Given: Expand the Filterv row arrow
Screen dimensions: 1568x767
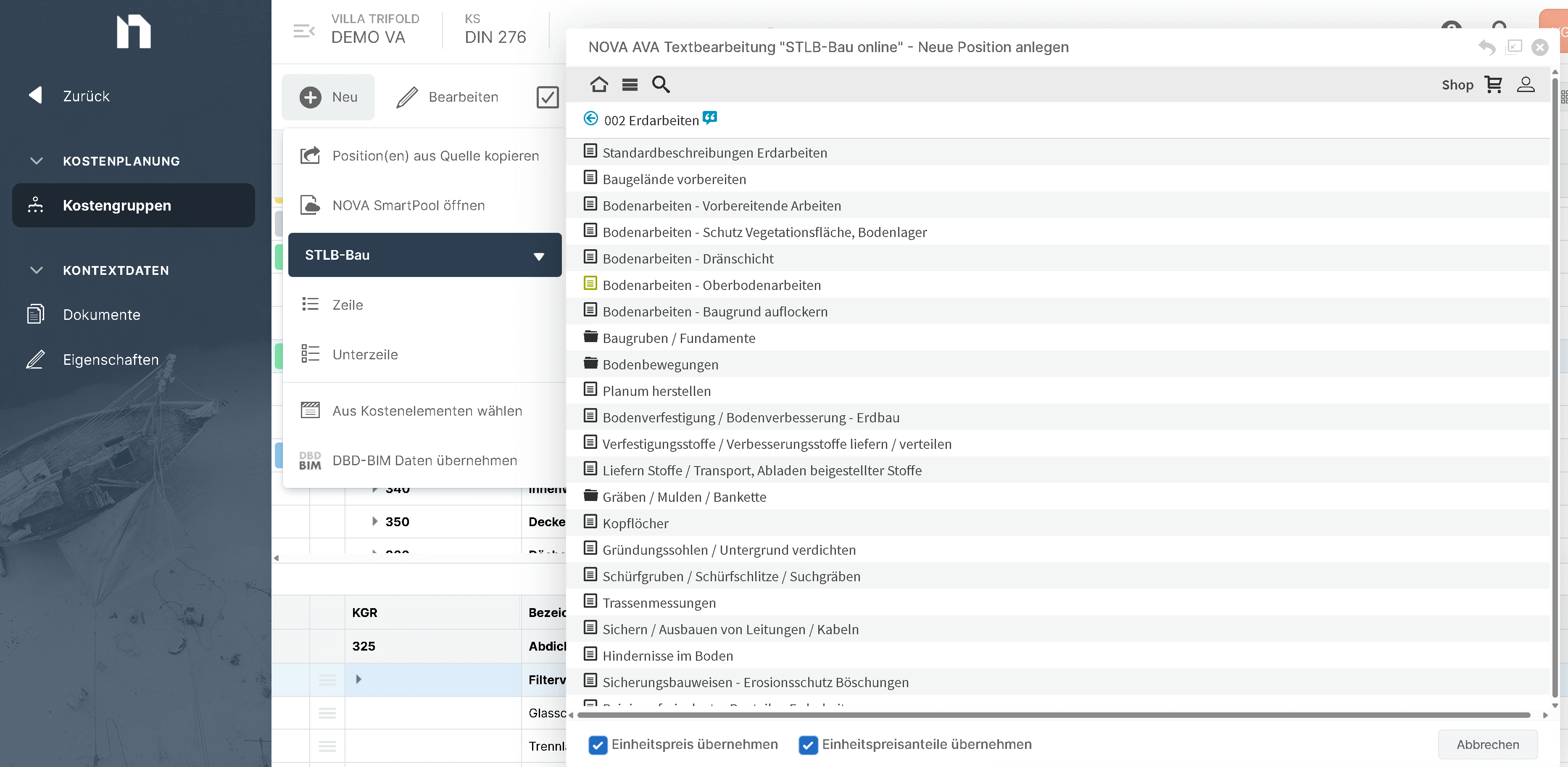Looking at the screenshot, I should click(358, 679).
